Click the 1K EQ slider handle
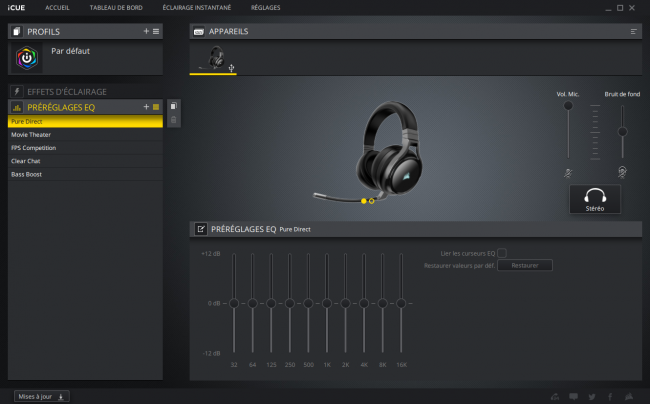Viewport: 650px width, 404px height. pos(327,303)
